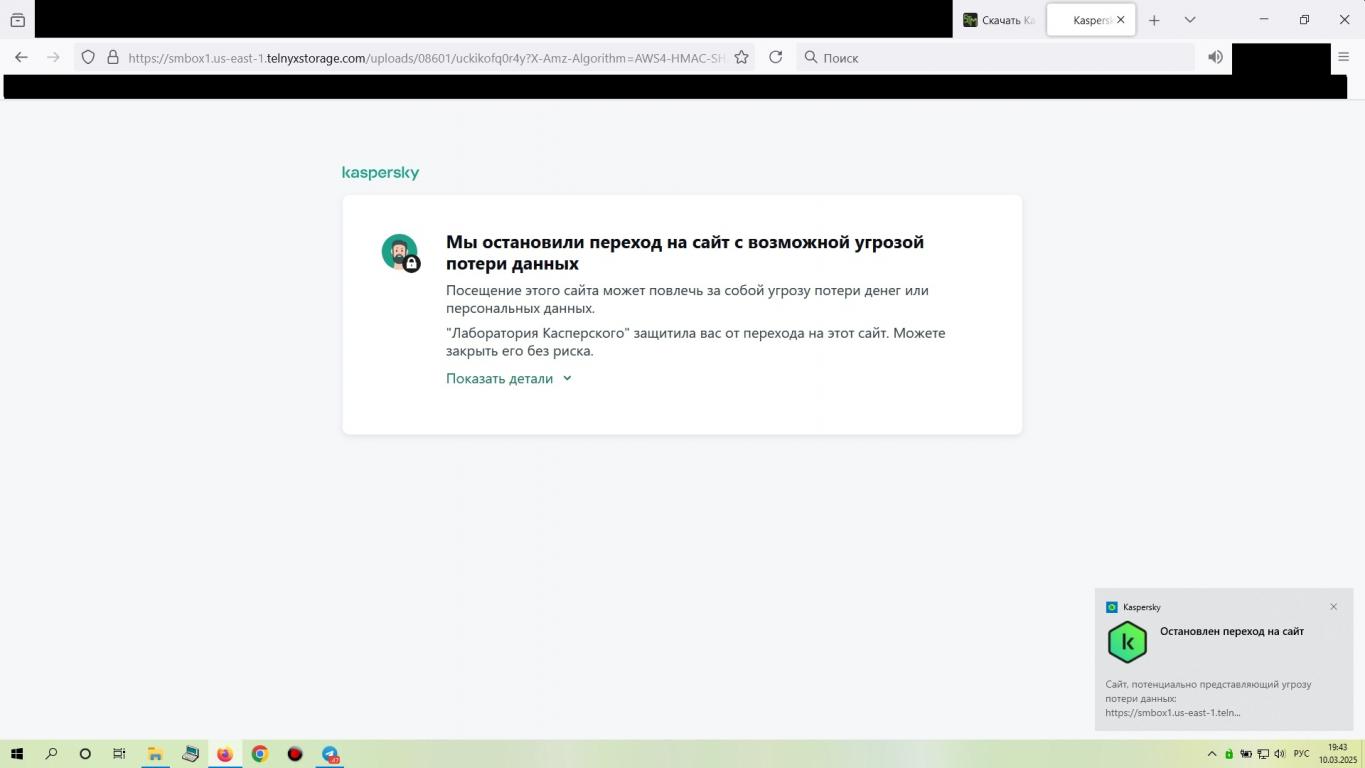1365x768 pixels.
Task: Go back with the back arrow
Action: point(21,58)
